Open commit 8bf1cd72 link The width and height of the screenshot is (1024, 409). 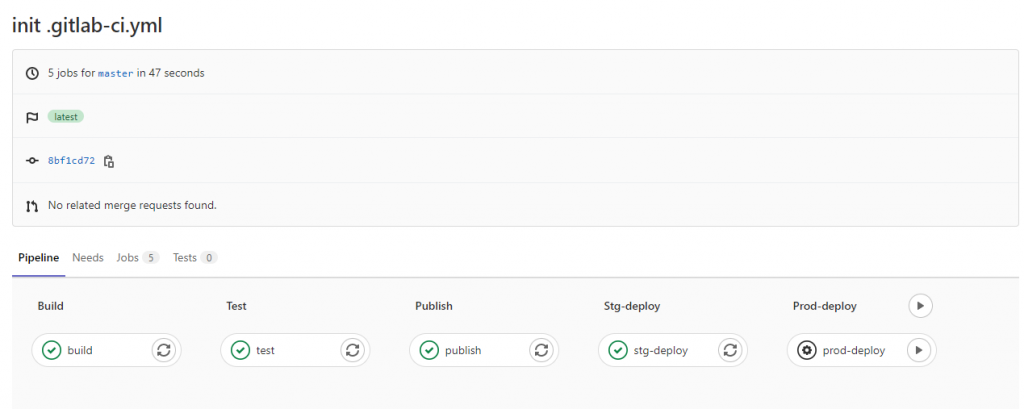pyautogui.click(x=72, y=161)
